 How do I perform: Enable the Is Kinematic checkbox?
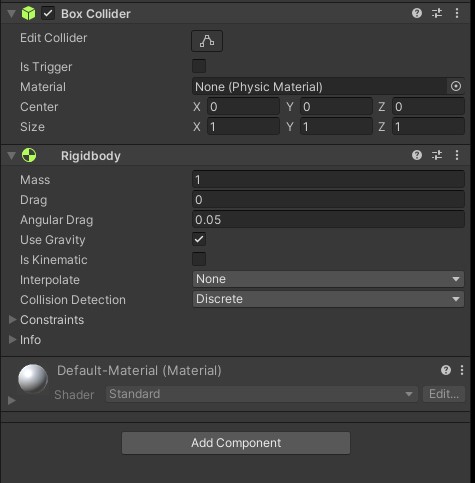click(199, 259)
